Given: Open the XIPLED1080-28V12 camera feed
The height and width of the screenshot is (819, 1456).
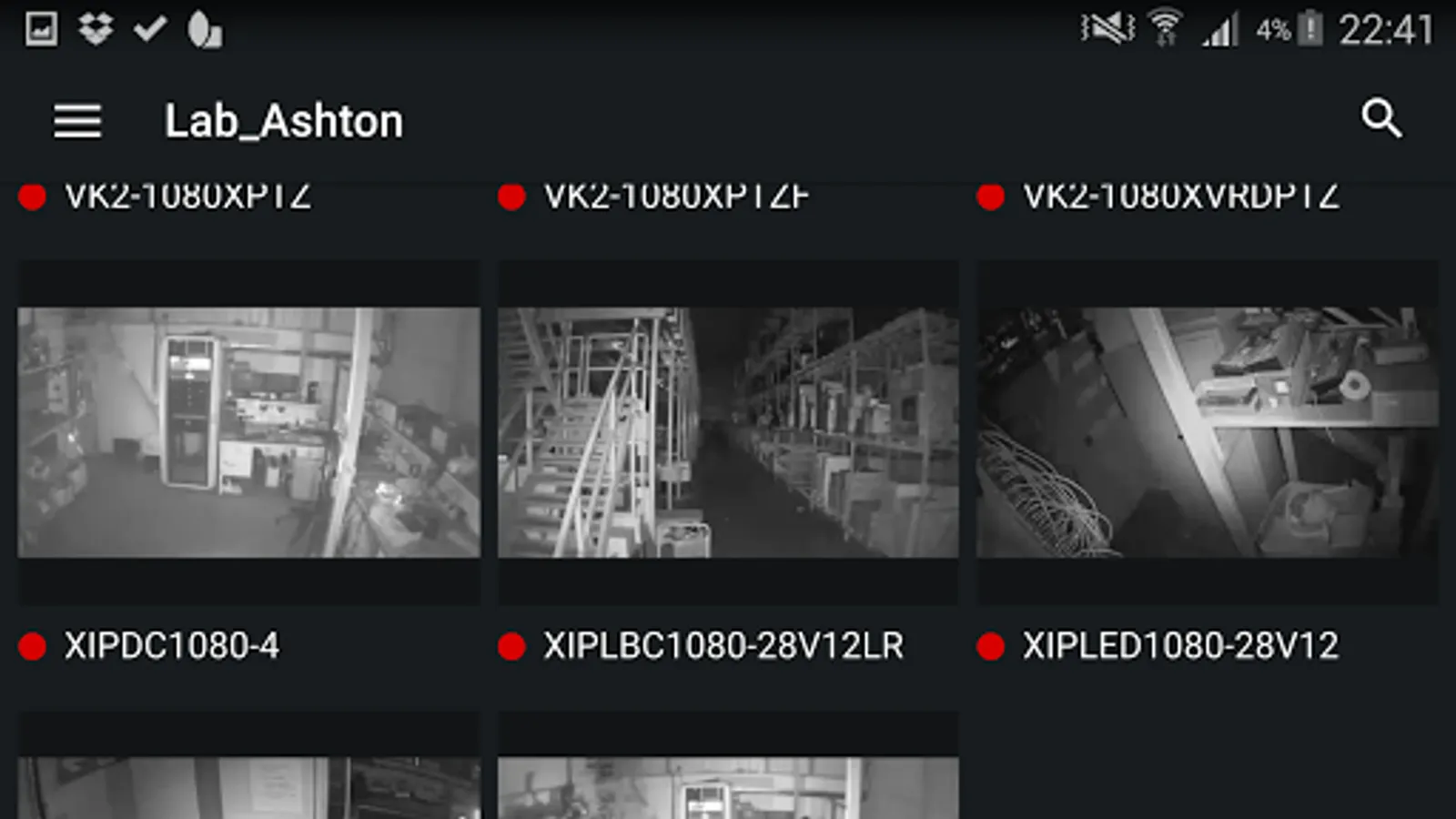Looking at the screenshot, I should (x=1208, y=432).
